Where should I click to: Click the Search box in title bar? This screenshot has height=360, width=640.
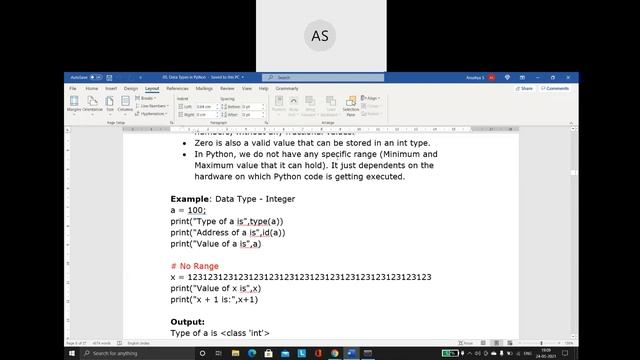(323, 77)
